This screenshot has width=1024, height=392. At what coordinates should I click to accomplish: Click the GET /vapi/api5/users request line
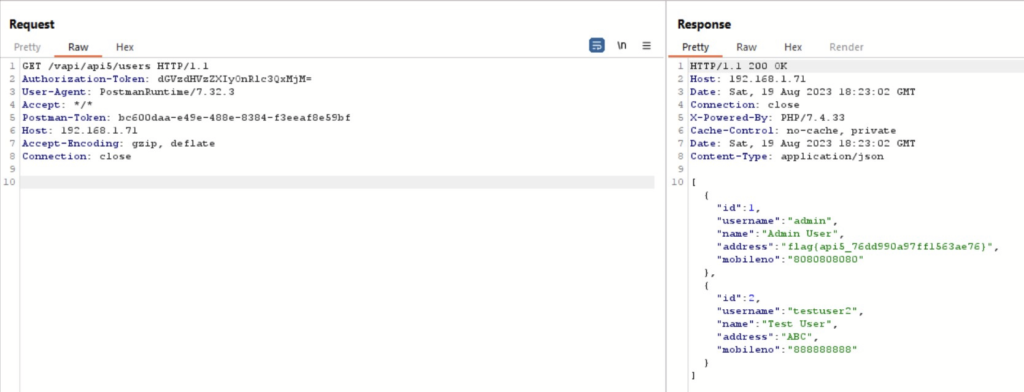click(115, 67)
